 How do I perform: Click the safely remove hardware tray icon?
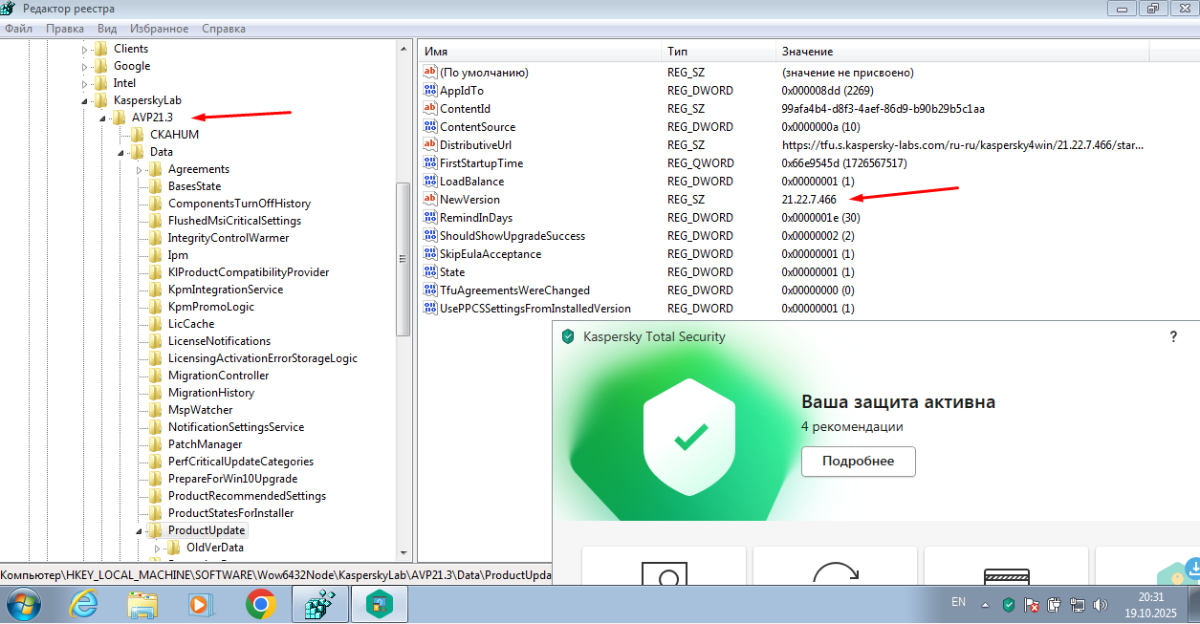1055,604
